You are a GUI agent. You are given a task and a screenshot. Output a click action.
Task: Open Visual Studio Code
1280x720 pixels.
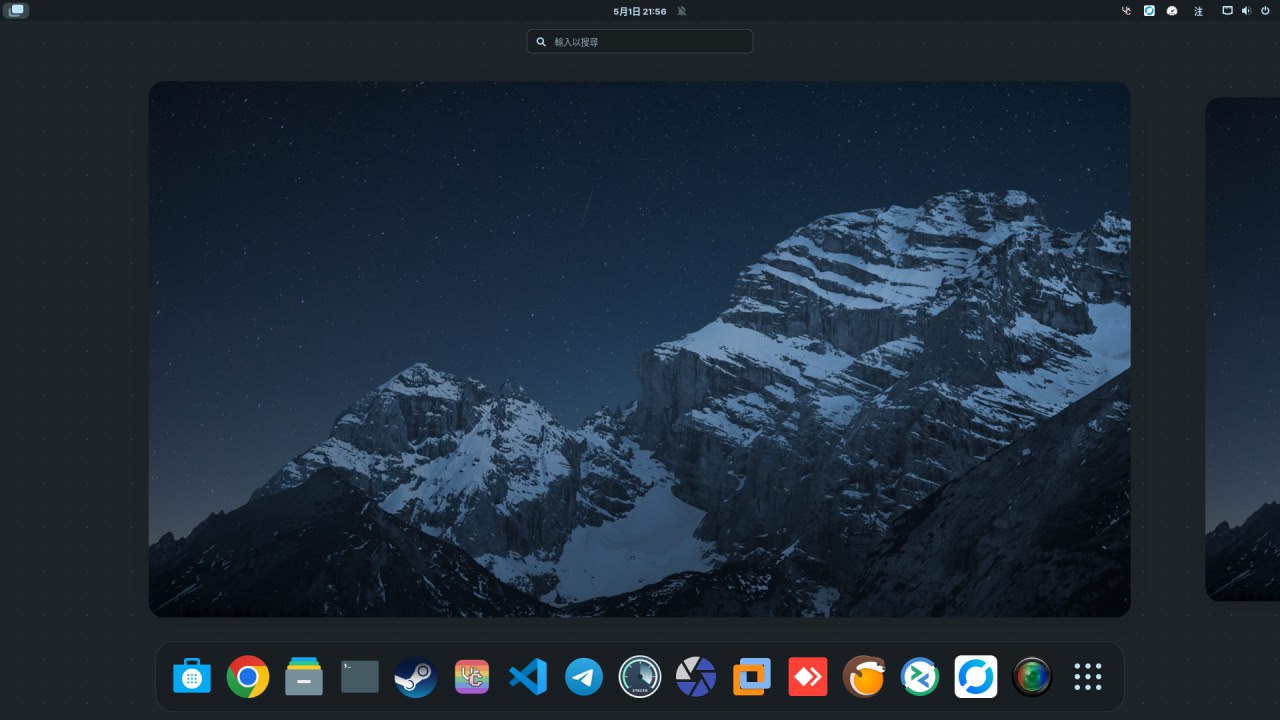point(528,677)
